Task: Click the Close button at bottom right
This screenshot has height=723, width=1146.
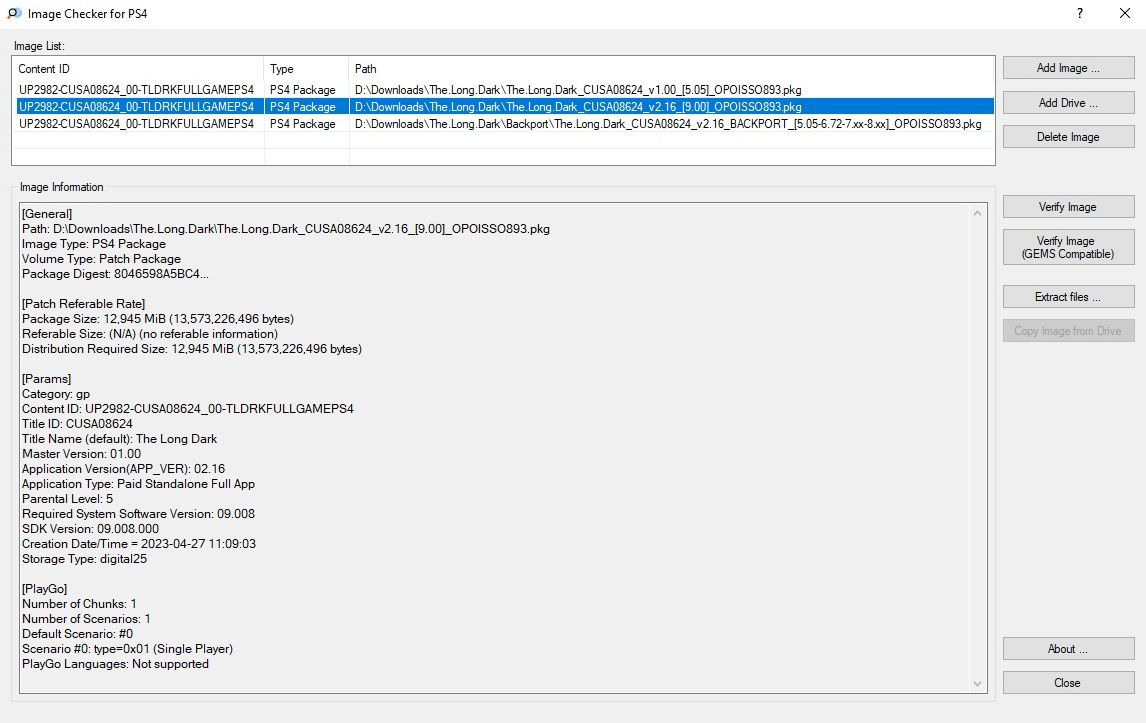Action: click(x=1068, y=683)
